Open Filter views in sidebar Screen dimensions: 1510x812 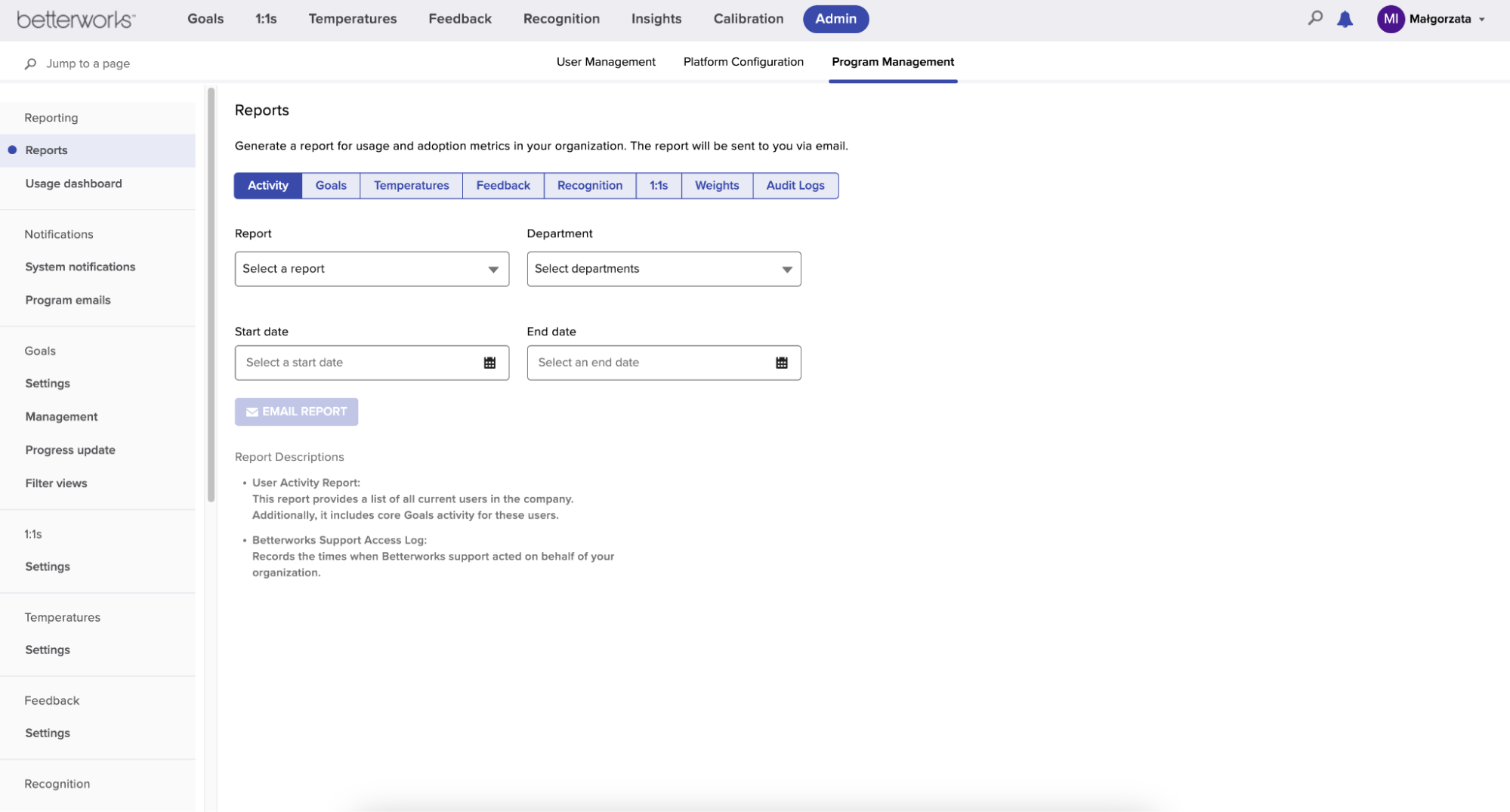(56, 483)
